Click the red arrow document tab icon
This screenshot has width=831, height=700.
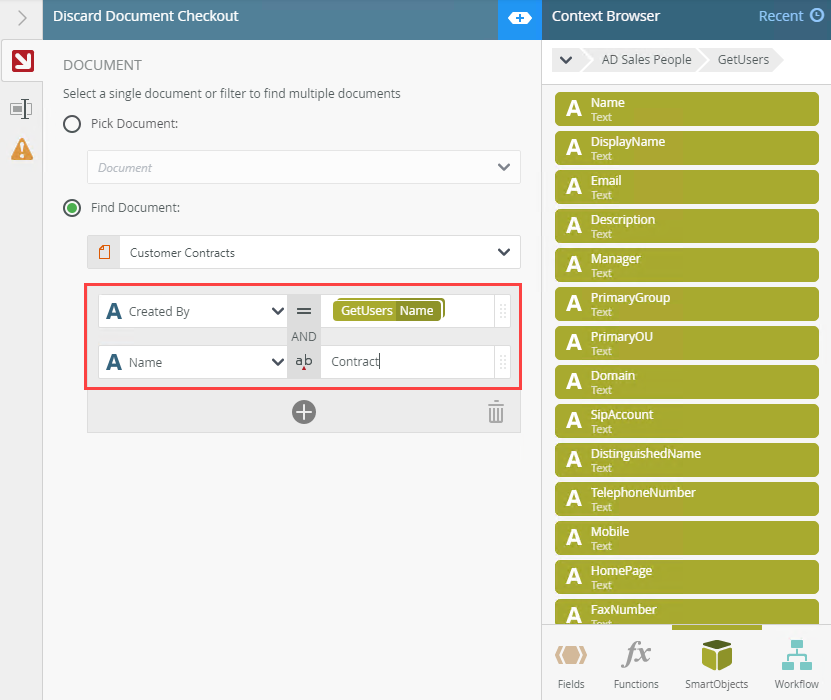point(21,62)
